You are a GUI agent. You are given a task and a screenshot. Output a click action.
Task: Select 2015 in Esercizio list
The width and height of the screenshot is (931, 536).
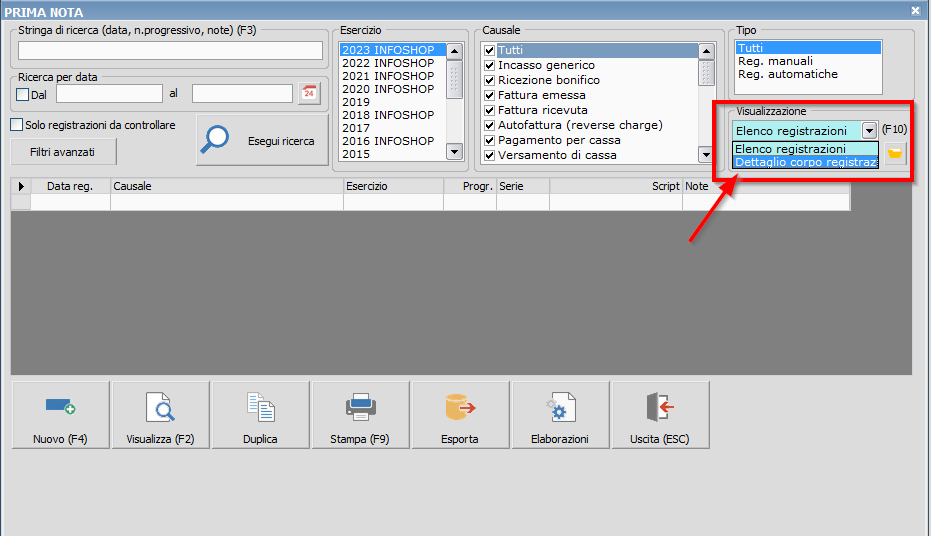click(x=393, y=154)
